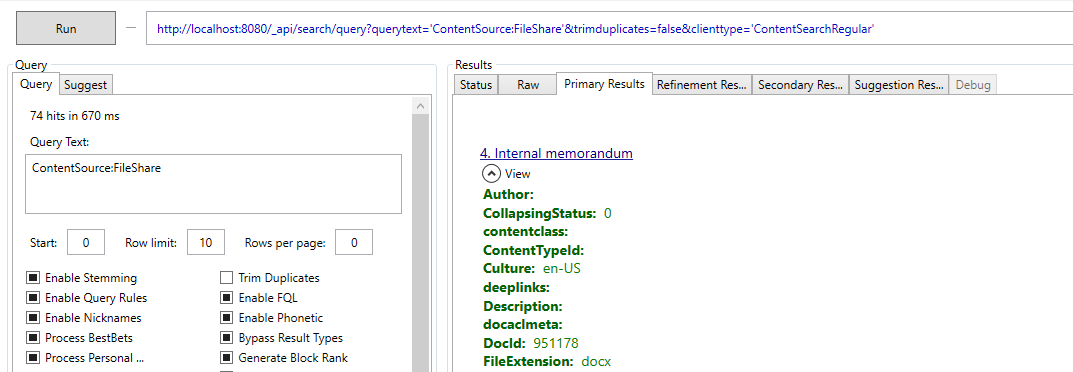
Task: Toggle Enable Stemming checkbox
Action: click(x=33, y=278)
